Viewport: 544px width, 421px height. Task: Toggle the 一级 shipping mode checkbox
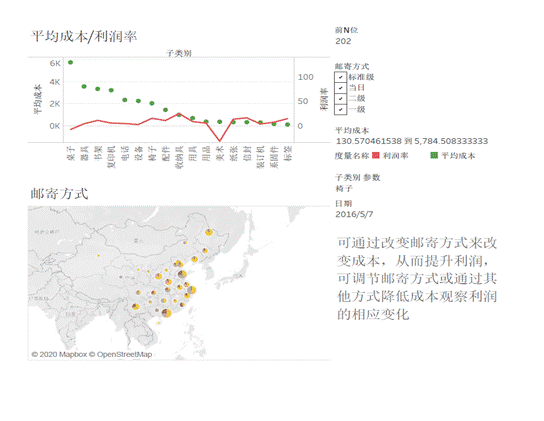pos(340,110)
